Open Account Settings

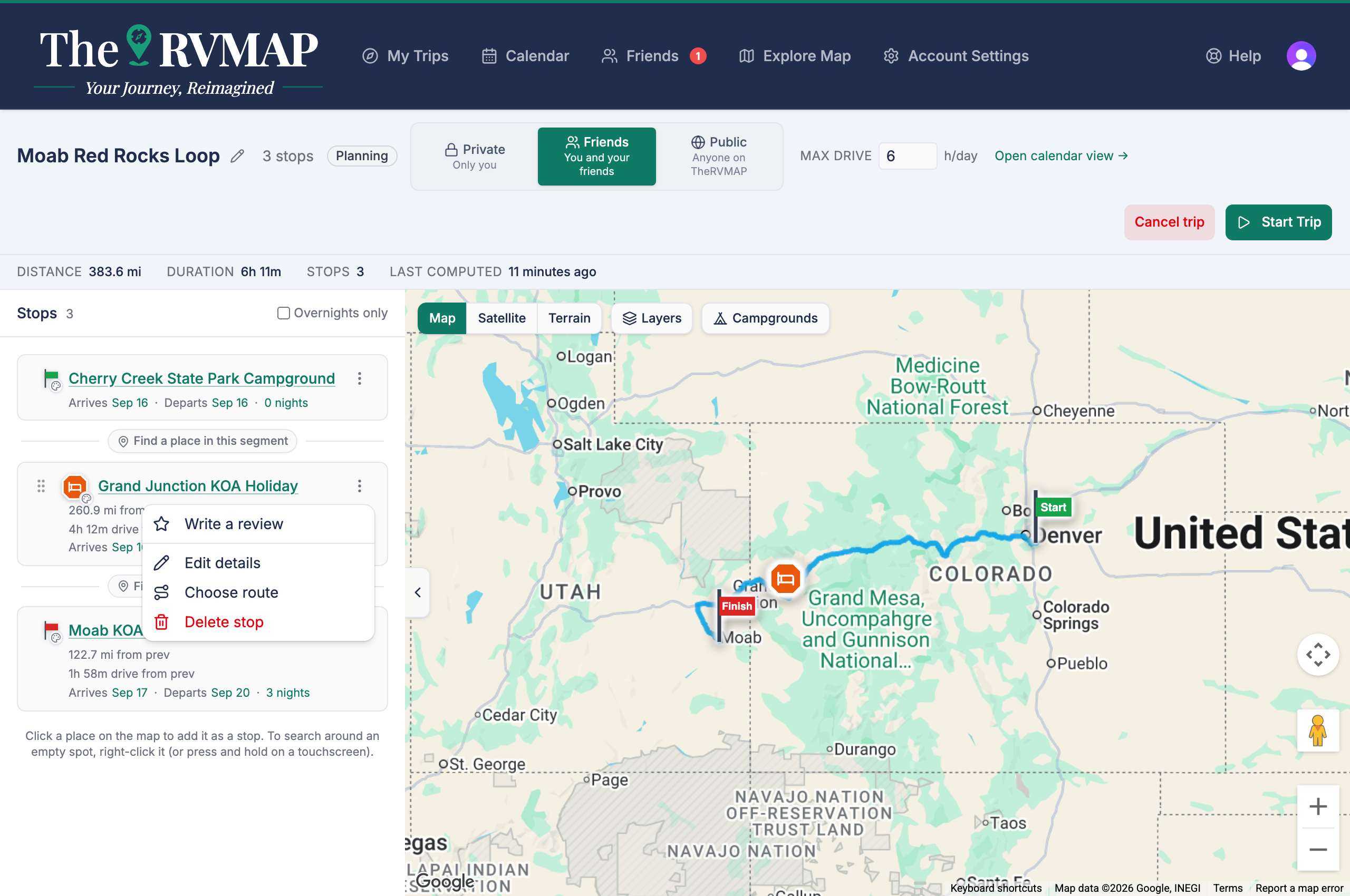956,56
